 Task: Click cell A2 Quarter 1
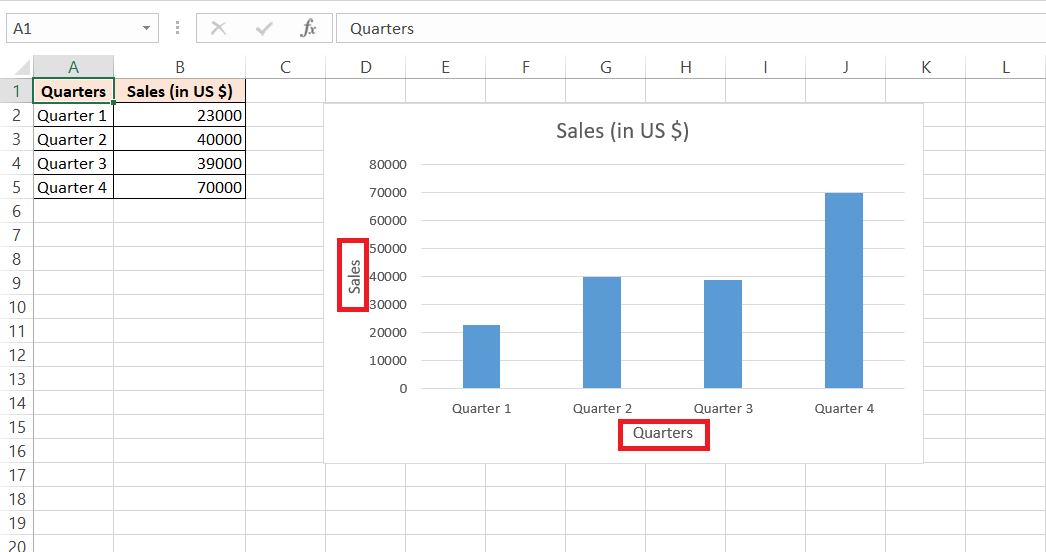(73, 115)
